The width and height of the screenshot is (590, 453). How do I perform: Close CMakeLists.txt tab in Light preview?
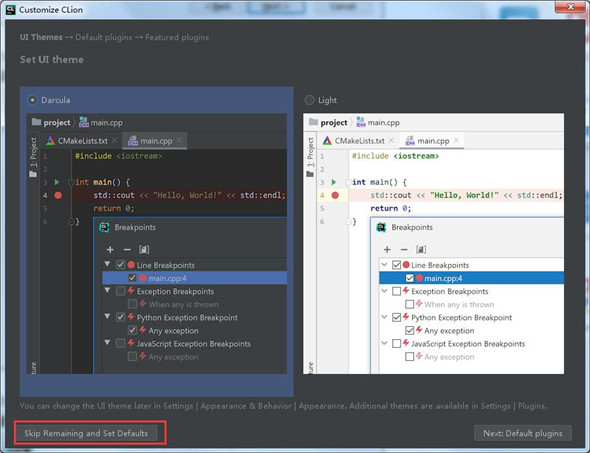[391, 140]
